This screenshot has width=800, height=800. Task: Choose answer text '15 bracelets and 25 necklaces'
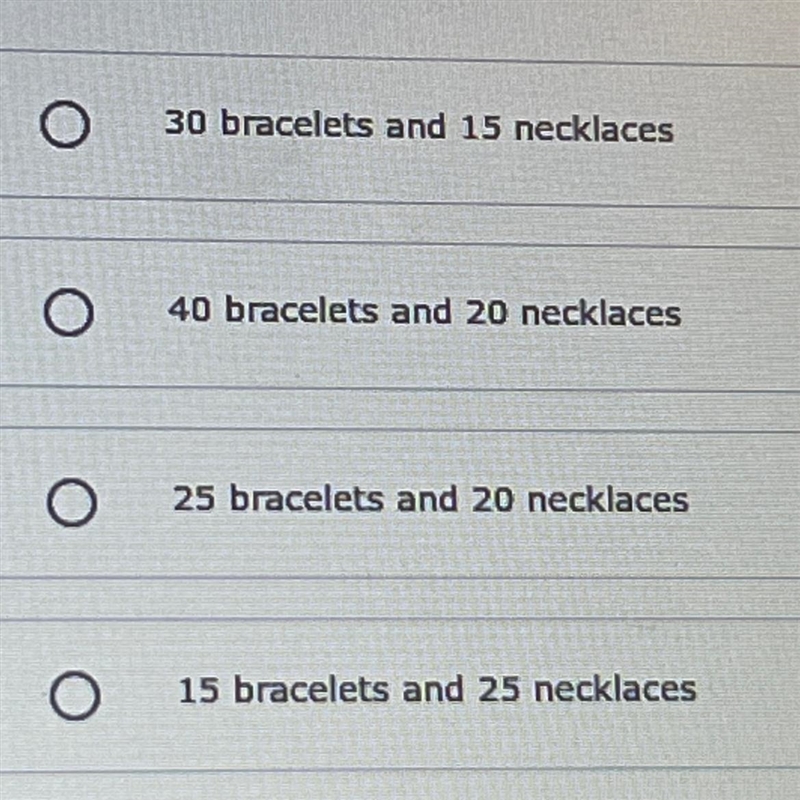[x=437, y=689]
